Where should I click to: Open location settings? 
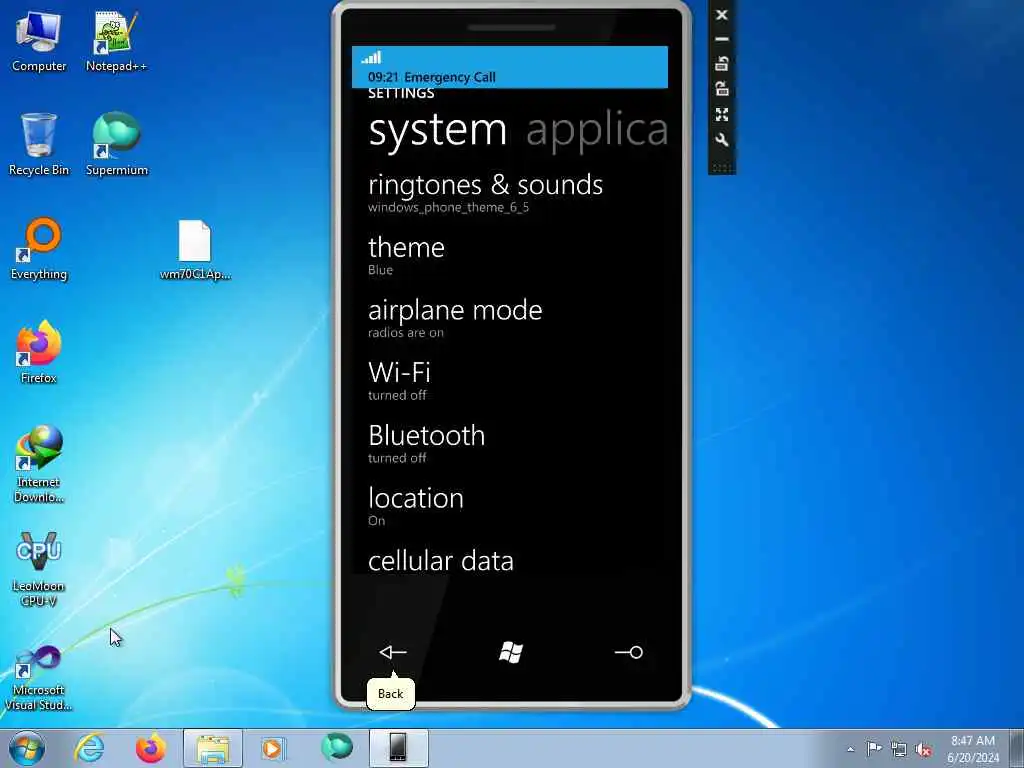pyautogui.click(x=416, y=505)
